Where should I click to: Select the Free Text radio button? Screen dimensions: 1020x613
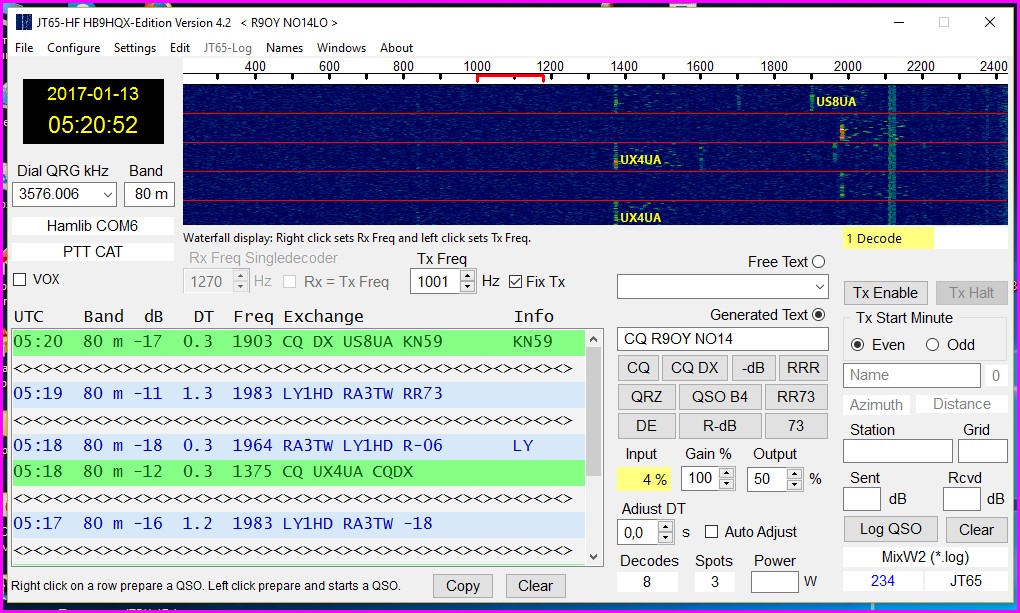click(x=819, y=262)
